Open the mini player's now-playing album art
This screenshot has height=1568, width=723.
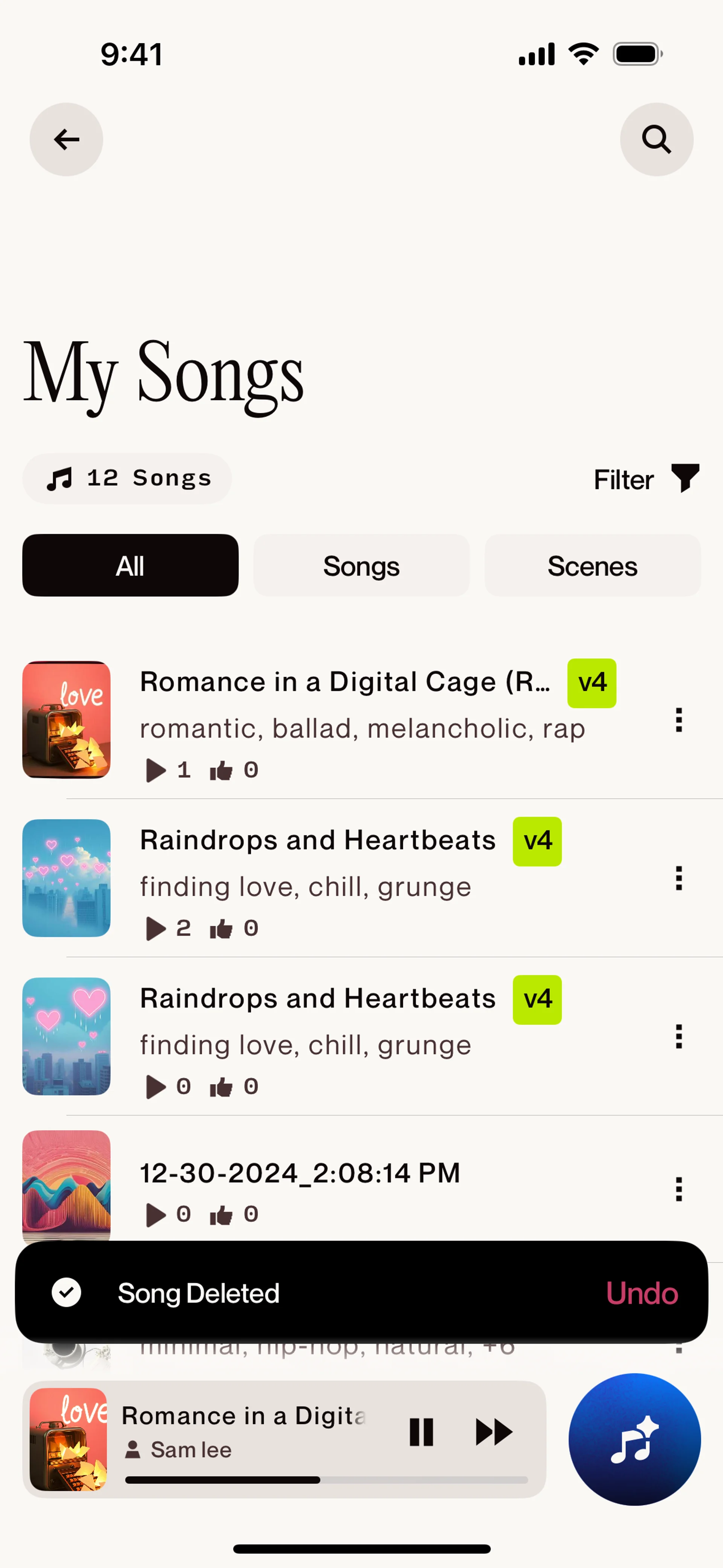click(68, 1439)
